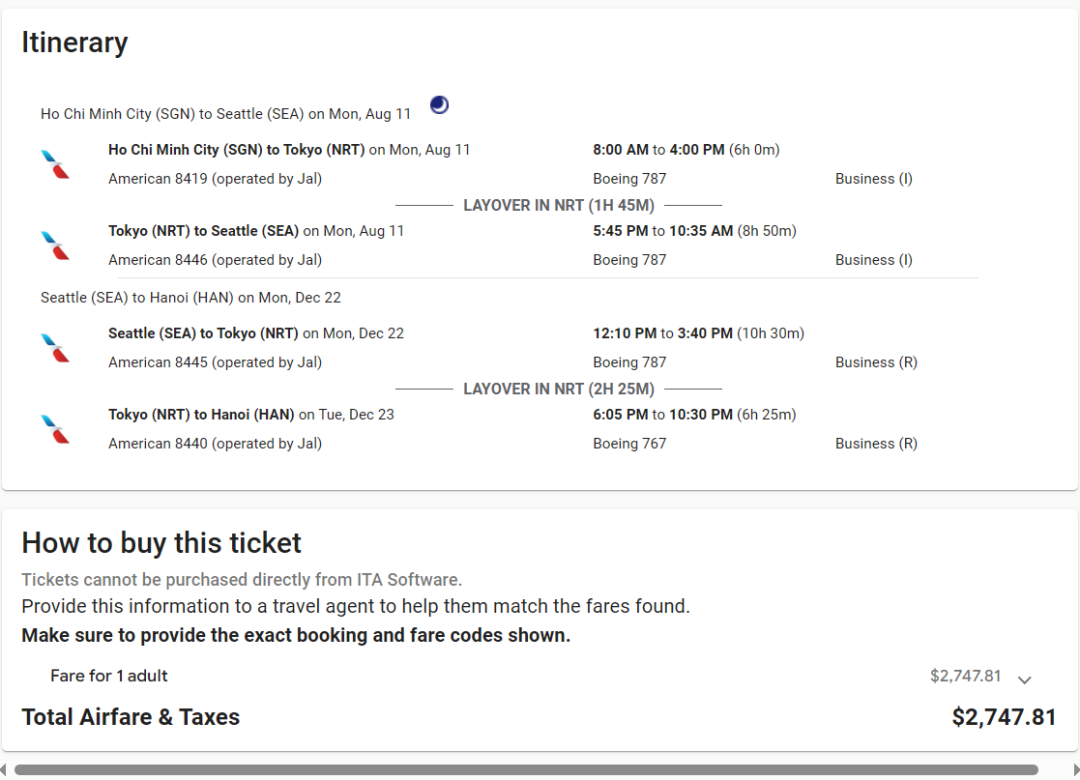Click the scrollbar left arrow
Viewport: 1080px width, 780px height.
(3, 770)
